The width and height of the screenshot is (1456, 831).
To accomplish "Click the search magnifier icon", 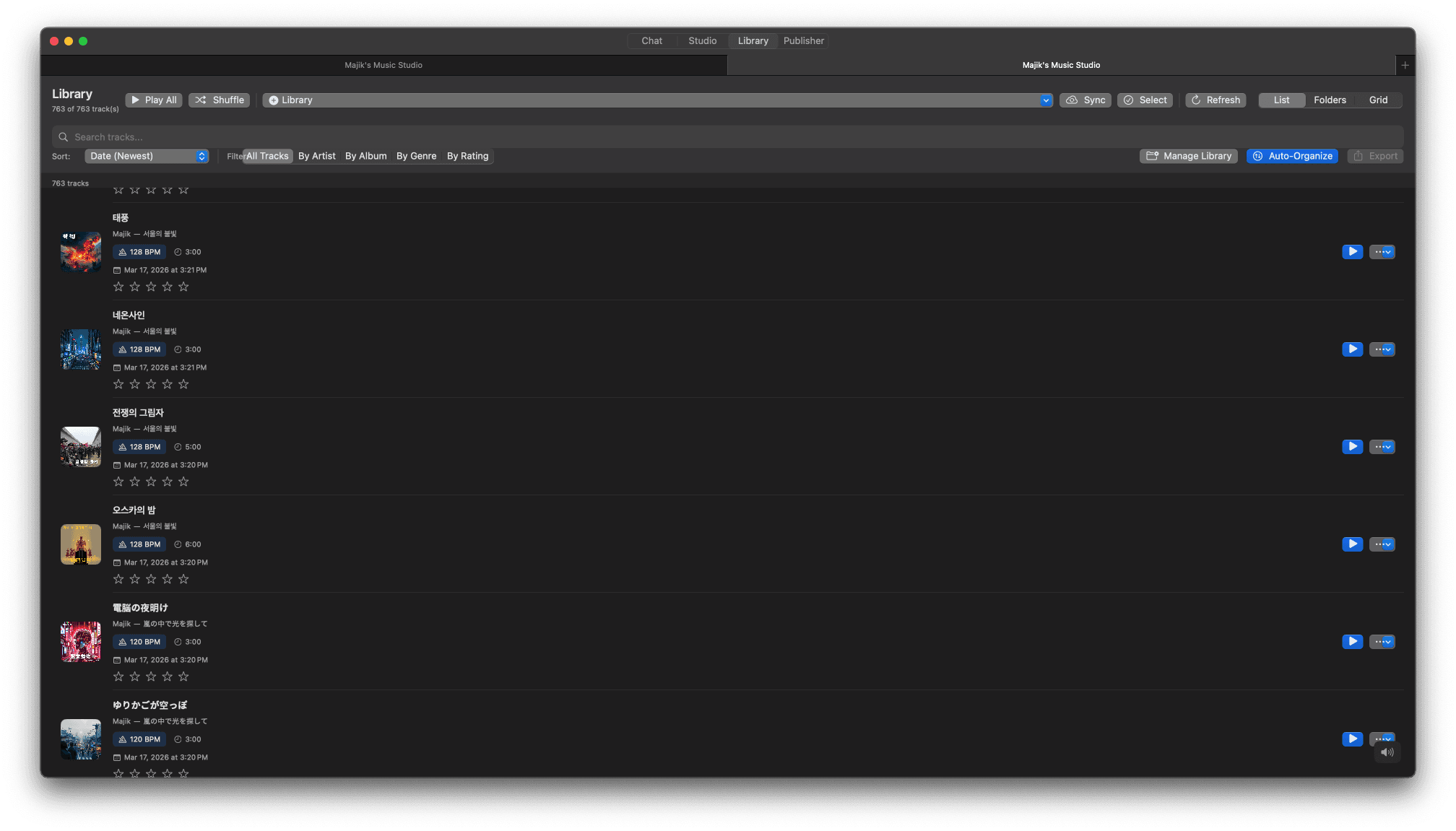I will tap(64, 137).
